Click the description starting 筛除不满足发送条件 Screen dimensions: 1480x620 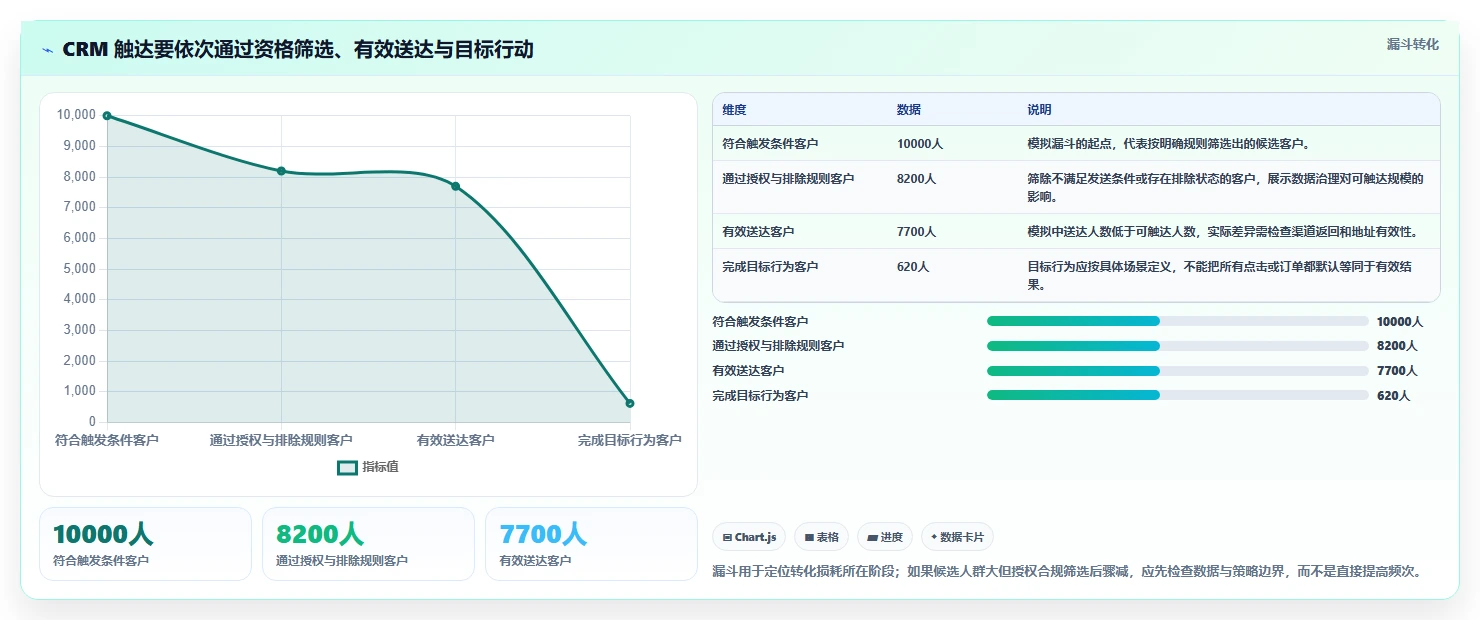click(1225, 187)
